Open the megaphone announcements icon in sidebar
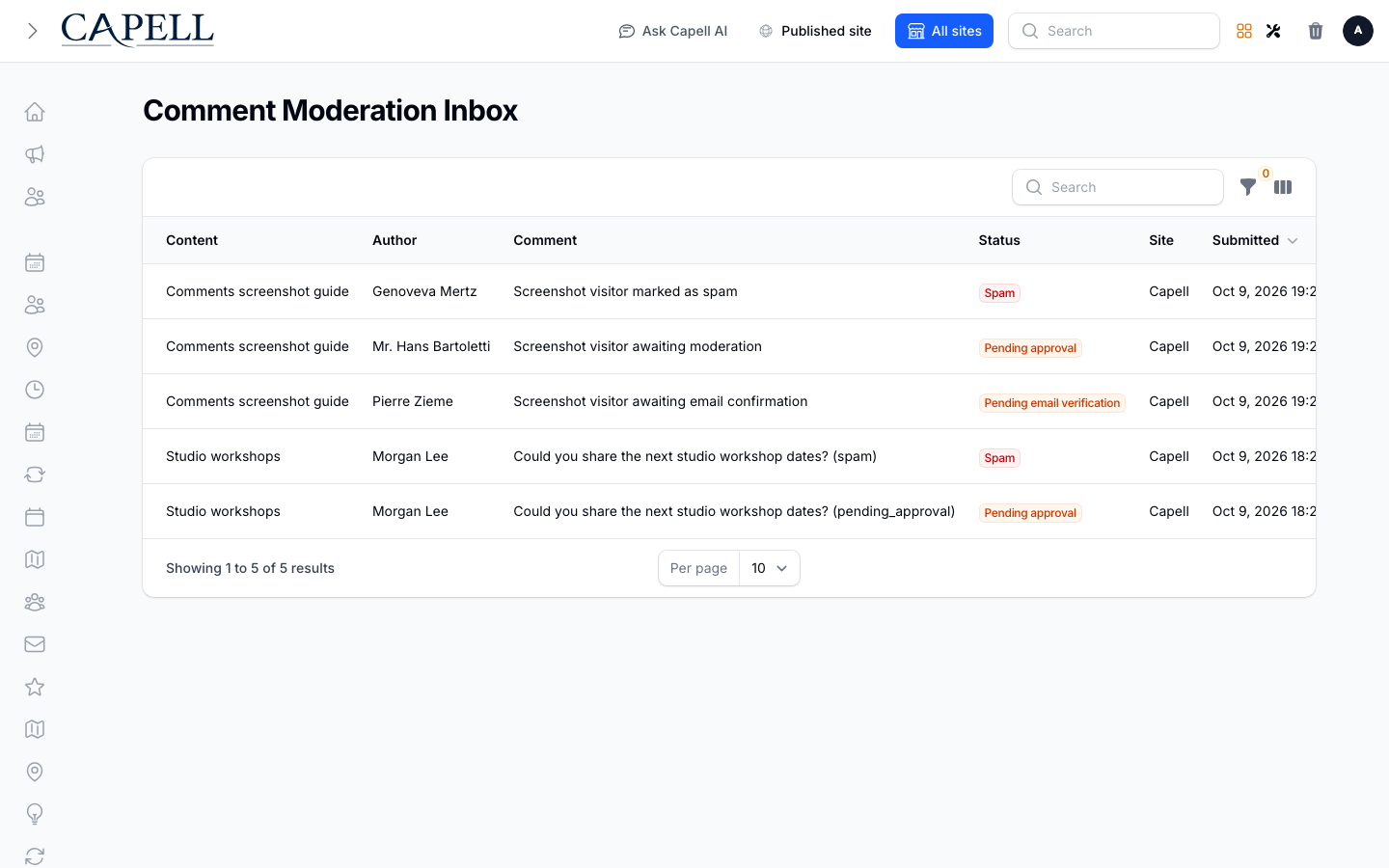1389x868 pixels. 35,154
